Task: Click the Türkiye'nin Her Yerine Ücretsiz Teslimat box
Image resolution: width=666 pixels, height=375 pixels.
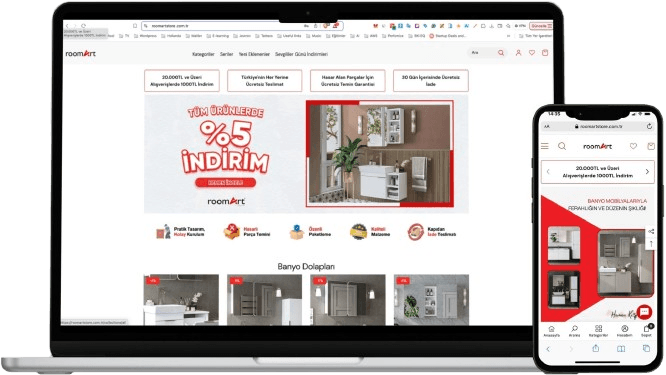Action: [265, 81]
